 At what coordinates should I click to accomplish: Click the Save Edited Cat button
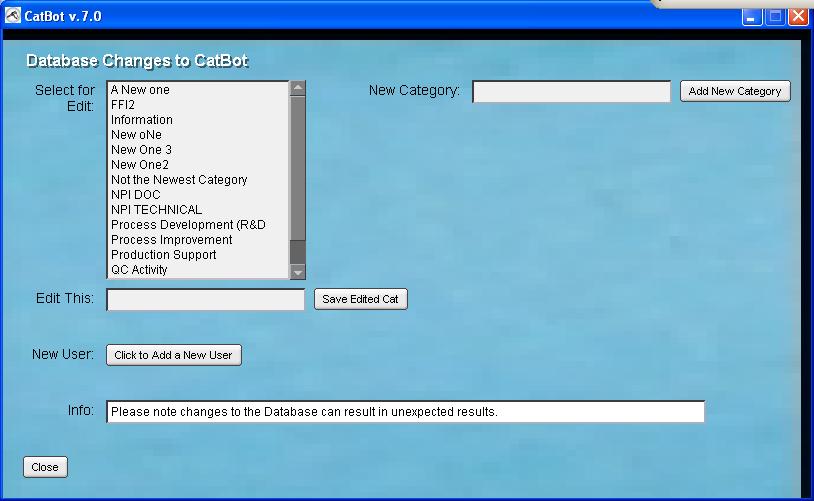[x=361, y=300]
